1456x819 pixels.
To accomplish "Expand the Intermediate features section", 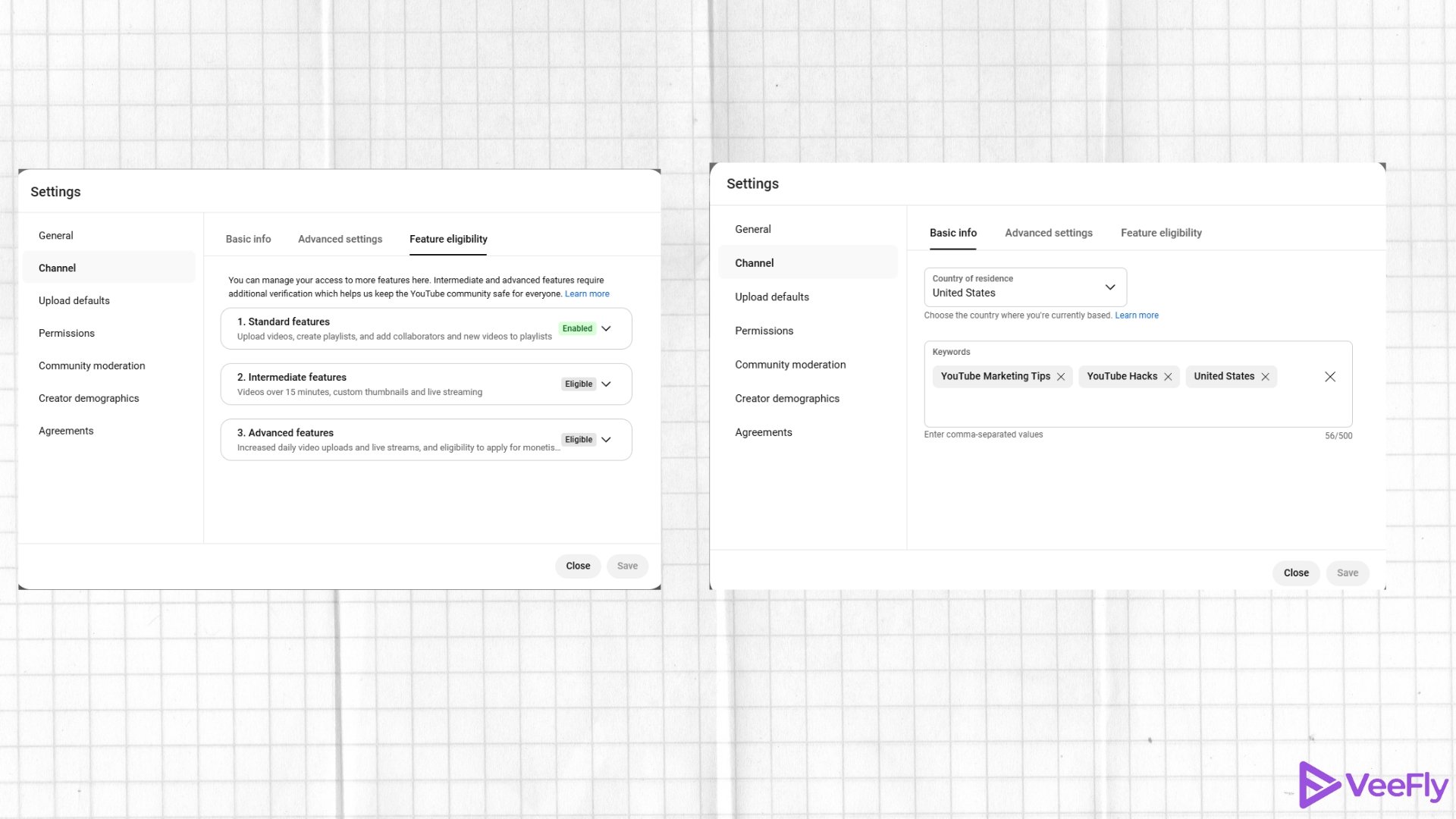I will point(606,384).
